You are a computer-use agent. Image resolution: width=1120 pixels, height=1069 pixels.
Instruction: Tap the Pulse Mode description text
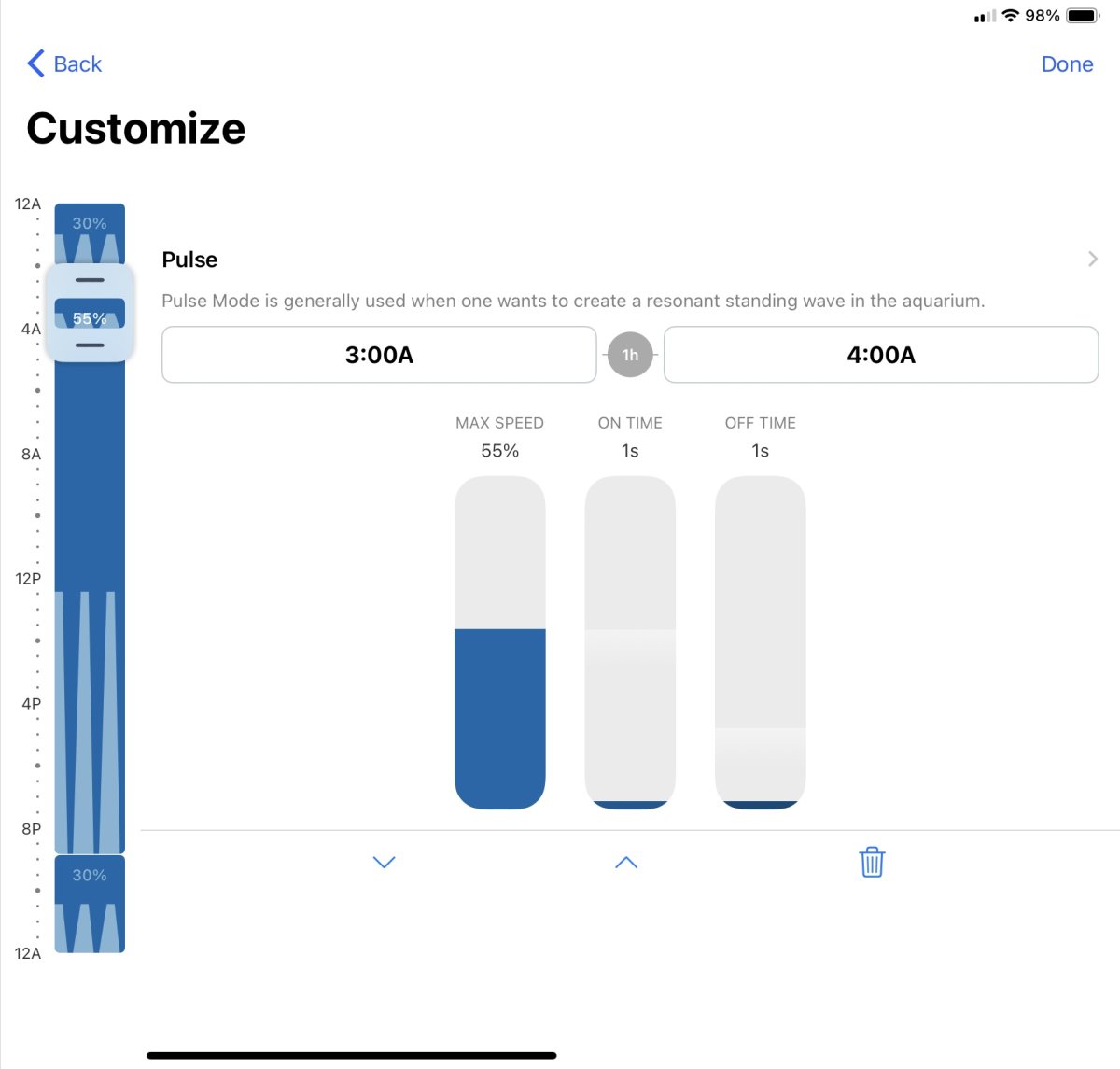(573, 301)
